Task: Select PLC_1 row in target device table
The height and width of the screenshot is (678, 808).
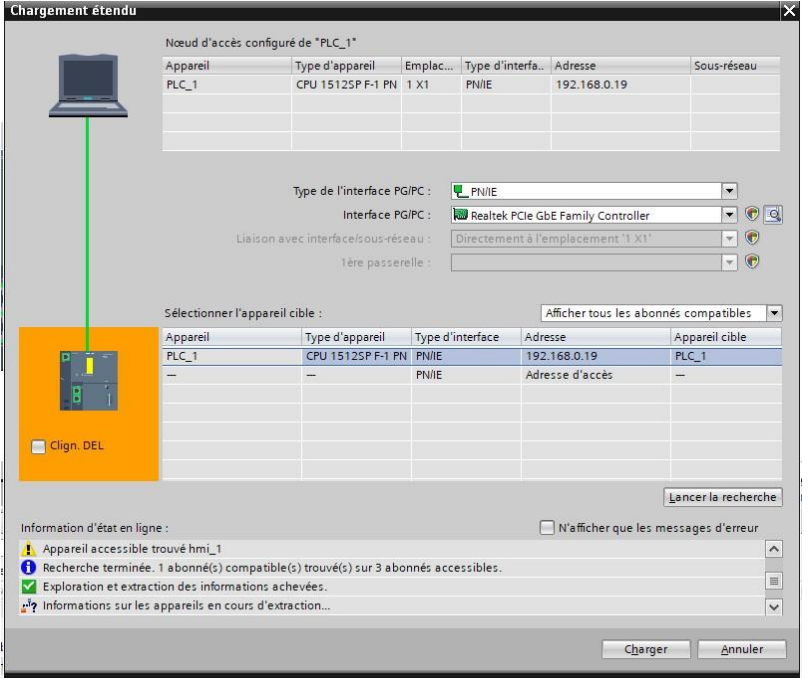Action: pyautogui.click(x=472, y=356)
